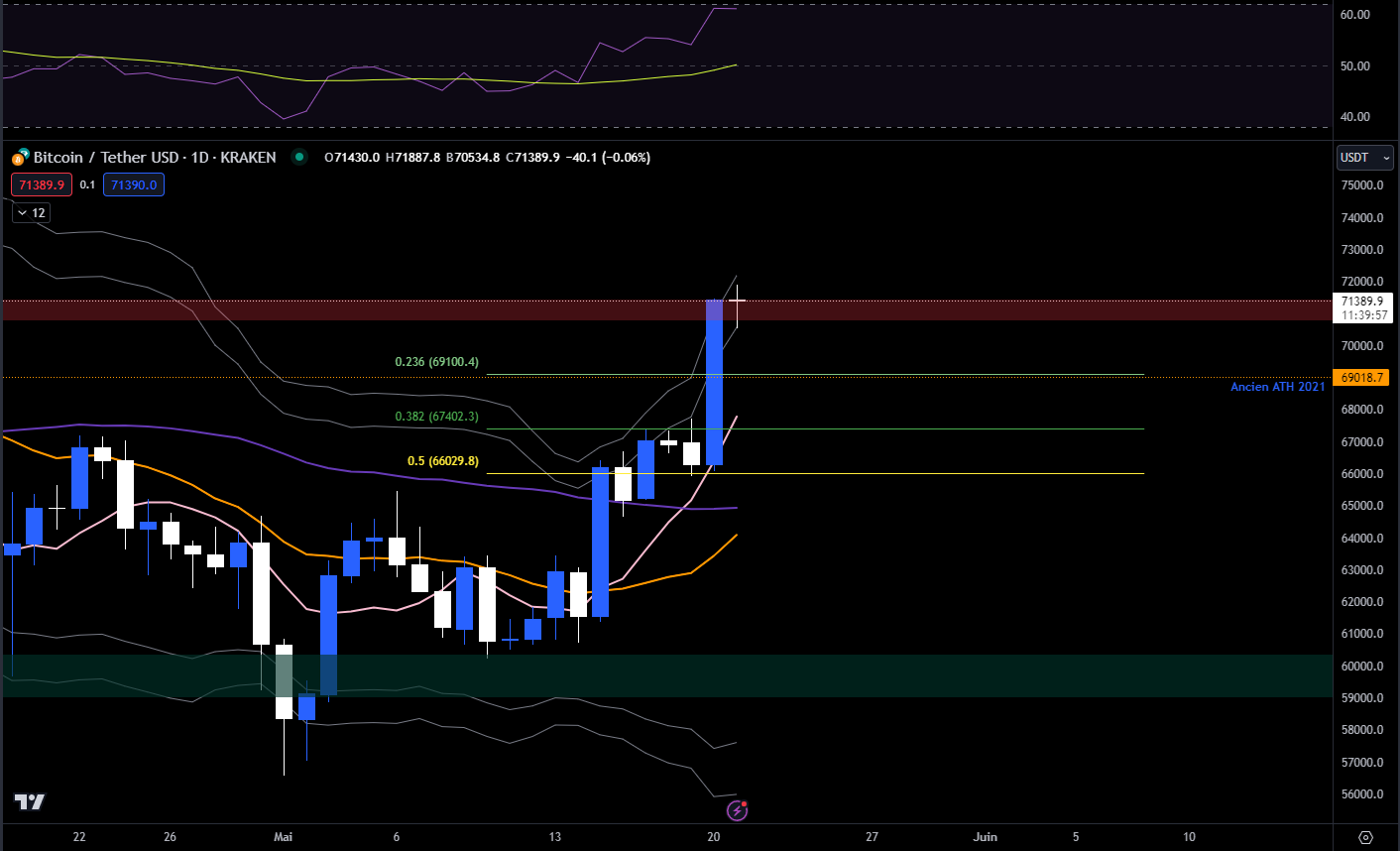Click the orange Ancien ATH 2021 price flag
Screen dimensions: 1400x851
pos(1362,377)
